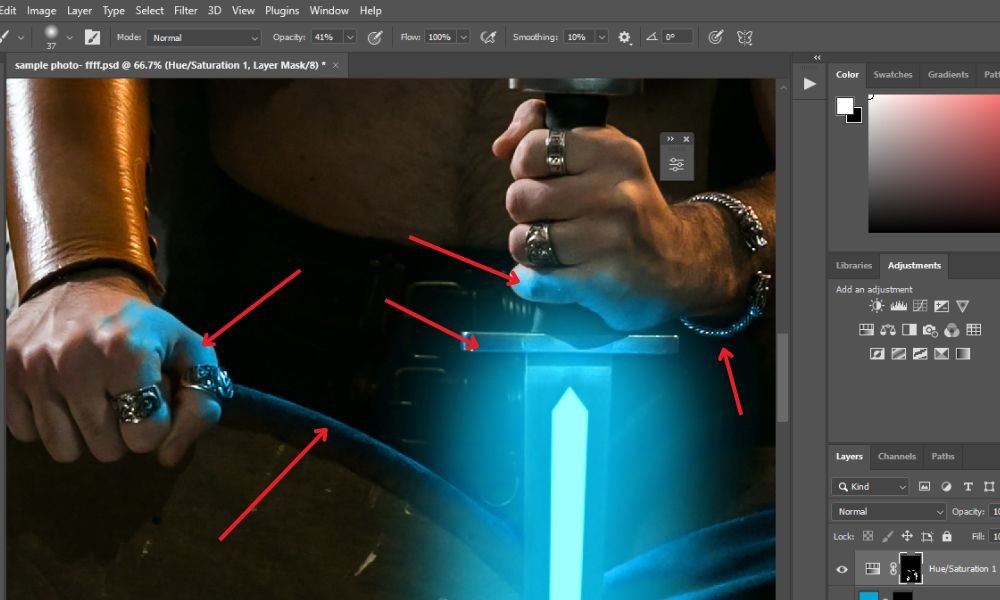Click the link icon between layer and mask

coord(893,569)
